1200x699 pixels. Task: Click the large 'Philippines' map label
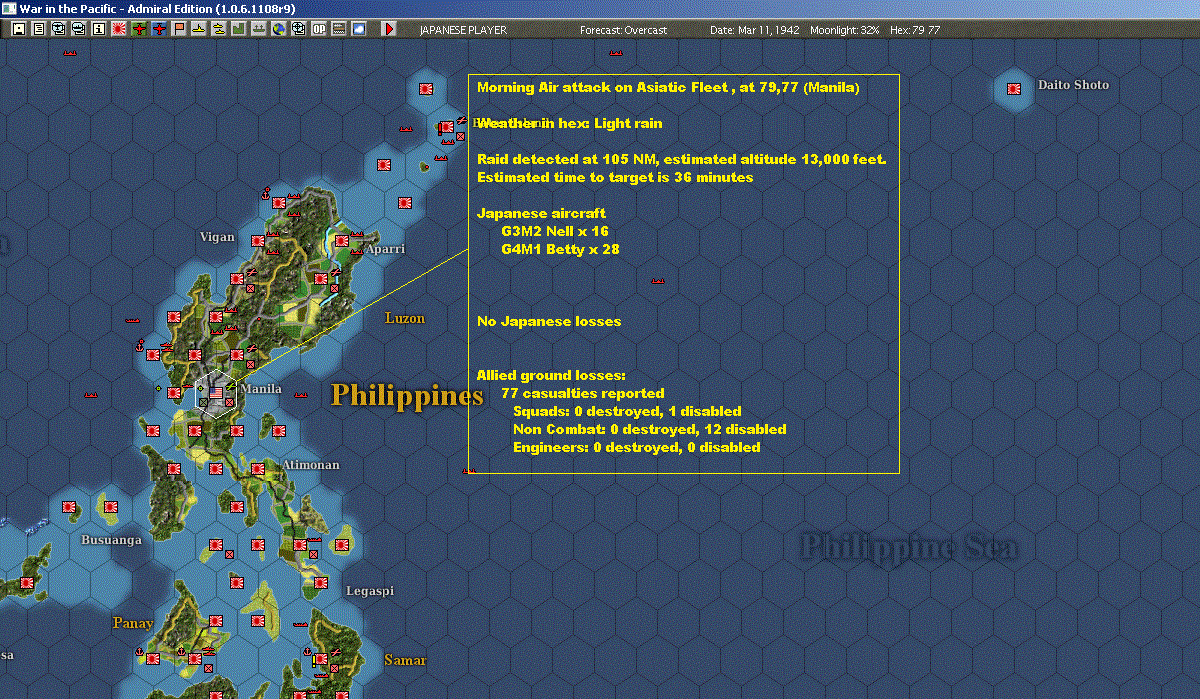[407, 395]
